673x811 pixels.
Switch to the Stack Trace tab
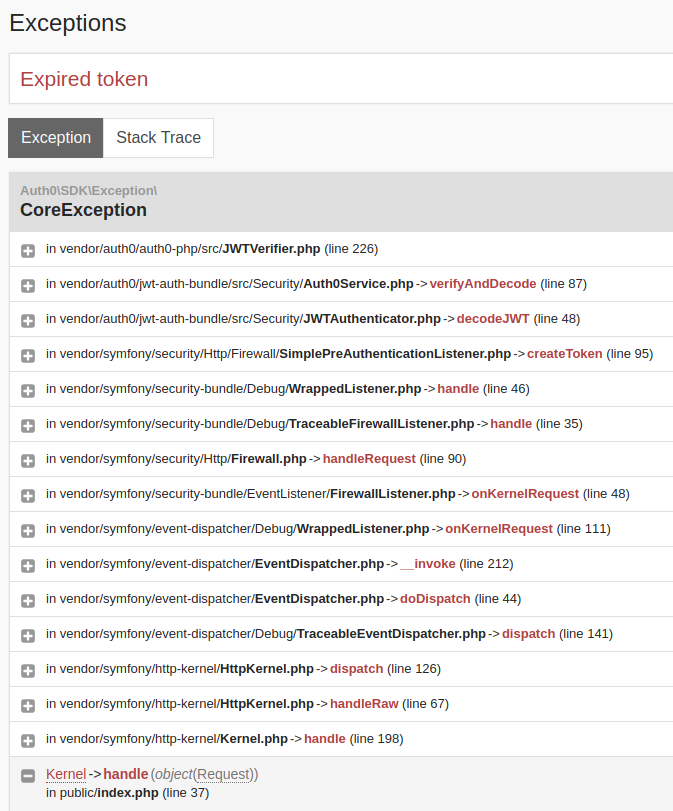(x=158, y=138)
